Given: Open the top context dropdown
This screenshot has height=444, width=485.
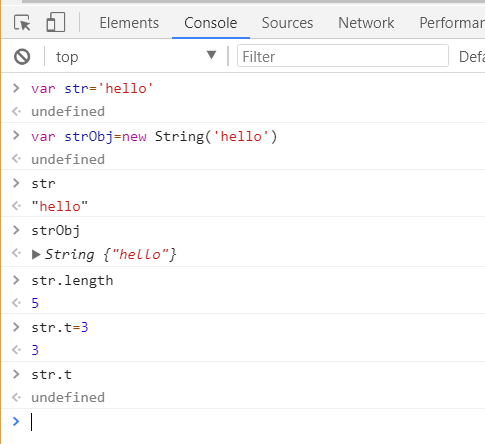Looking at the screenshot, I should click(x=136, y=56).
